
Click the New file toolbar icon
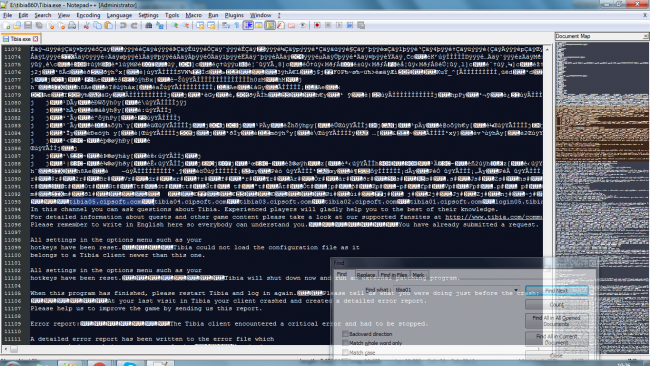(x=7, y=26)
